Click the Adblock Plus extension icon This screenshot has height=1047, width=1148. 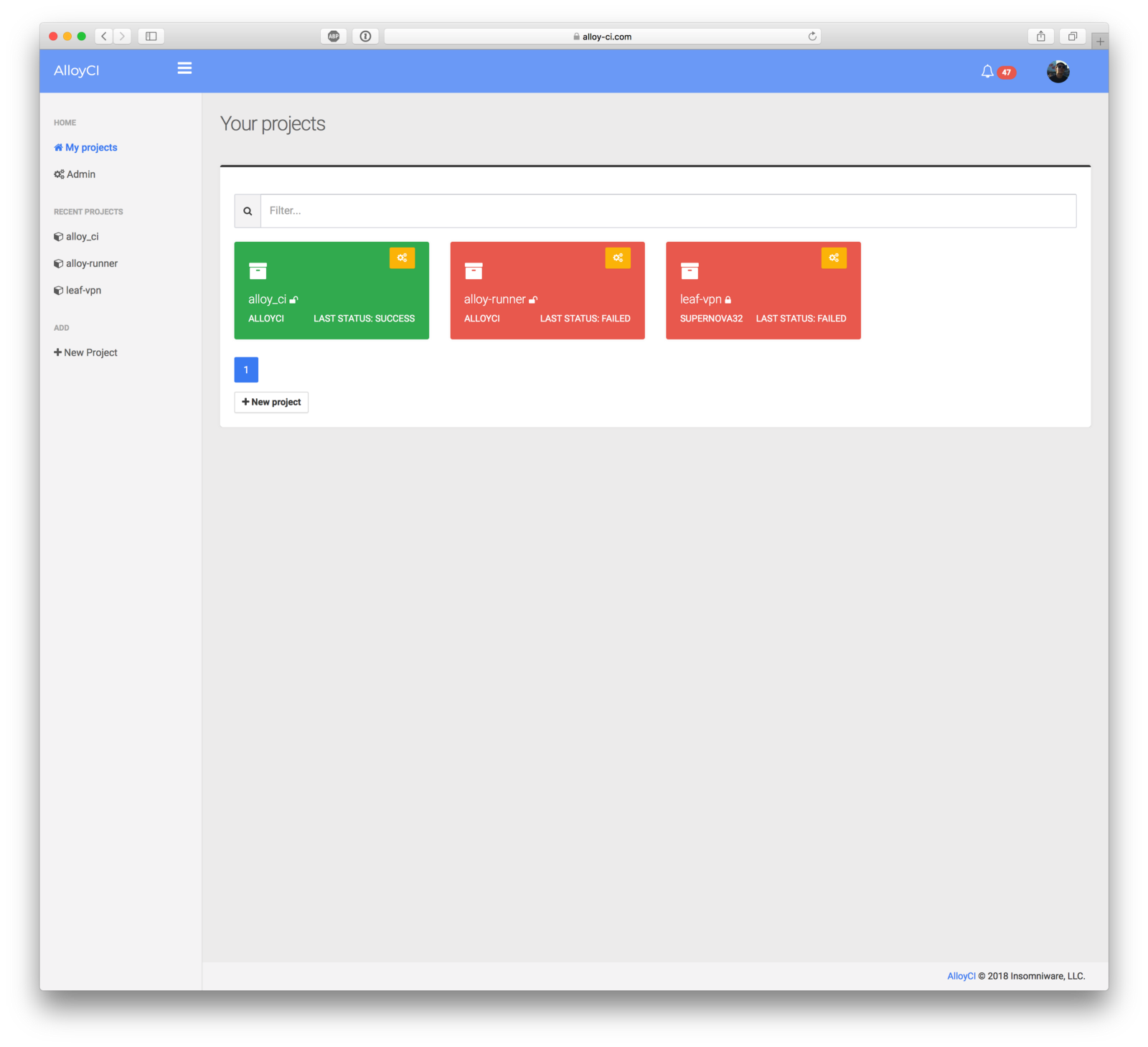tap(334, 36)
